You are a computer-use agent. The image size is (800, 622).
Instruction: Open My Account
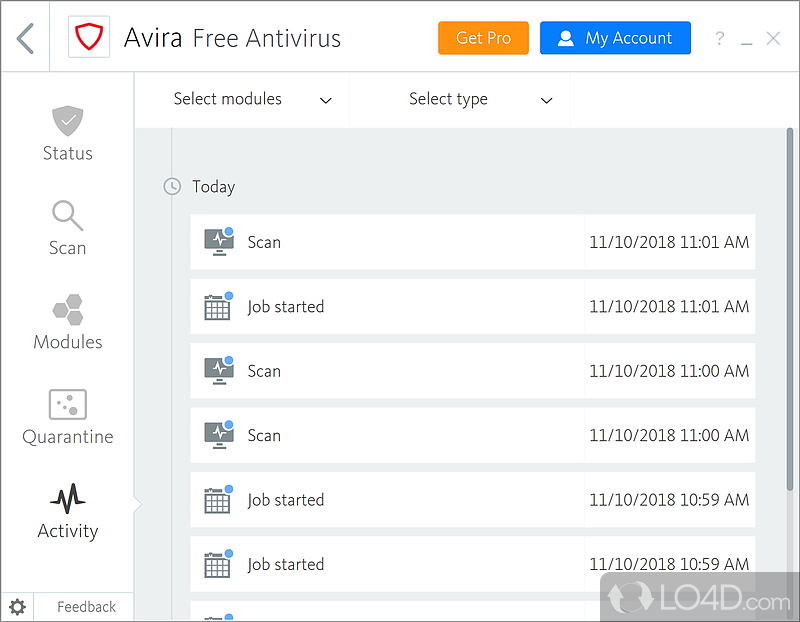[615, 38]
